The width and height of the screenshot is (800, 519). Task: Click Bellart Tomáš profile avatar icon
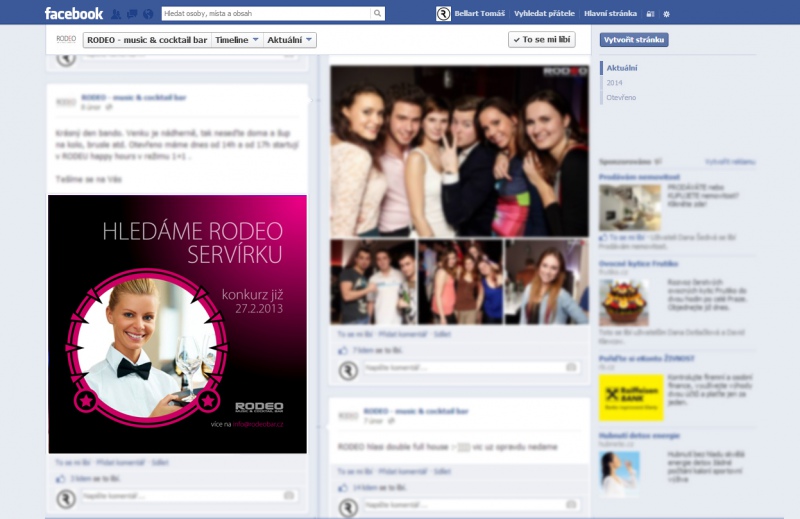pos(443,14)
